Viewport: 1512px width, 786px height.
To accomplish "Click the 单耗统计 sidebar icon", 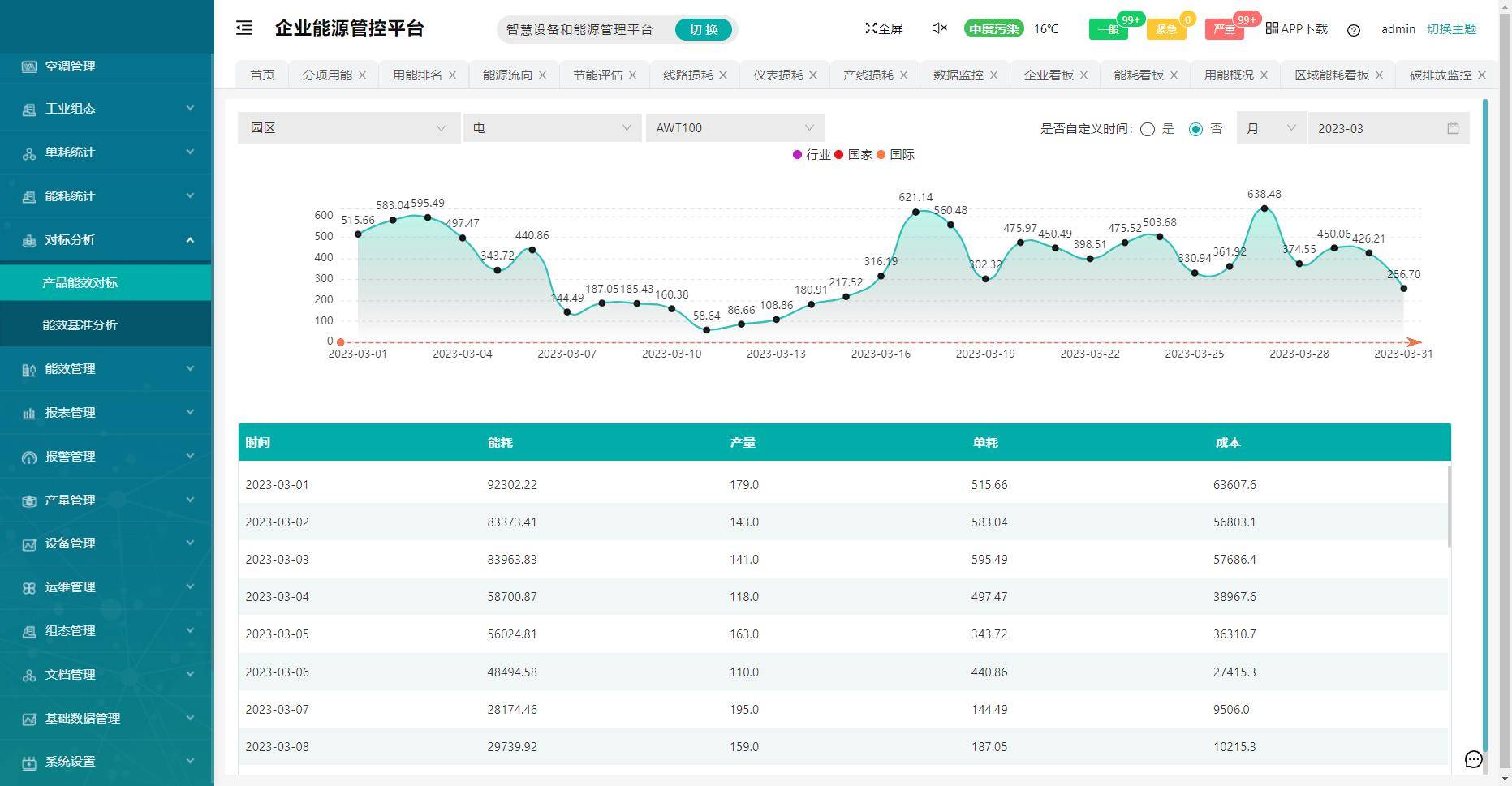I will (x=29, y=152).
